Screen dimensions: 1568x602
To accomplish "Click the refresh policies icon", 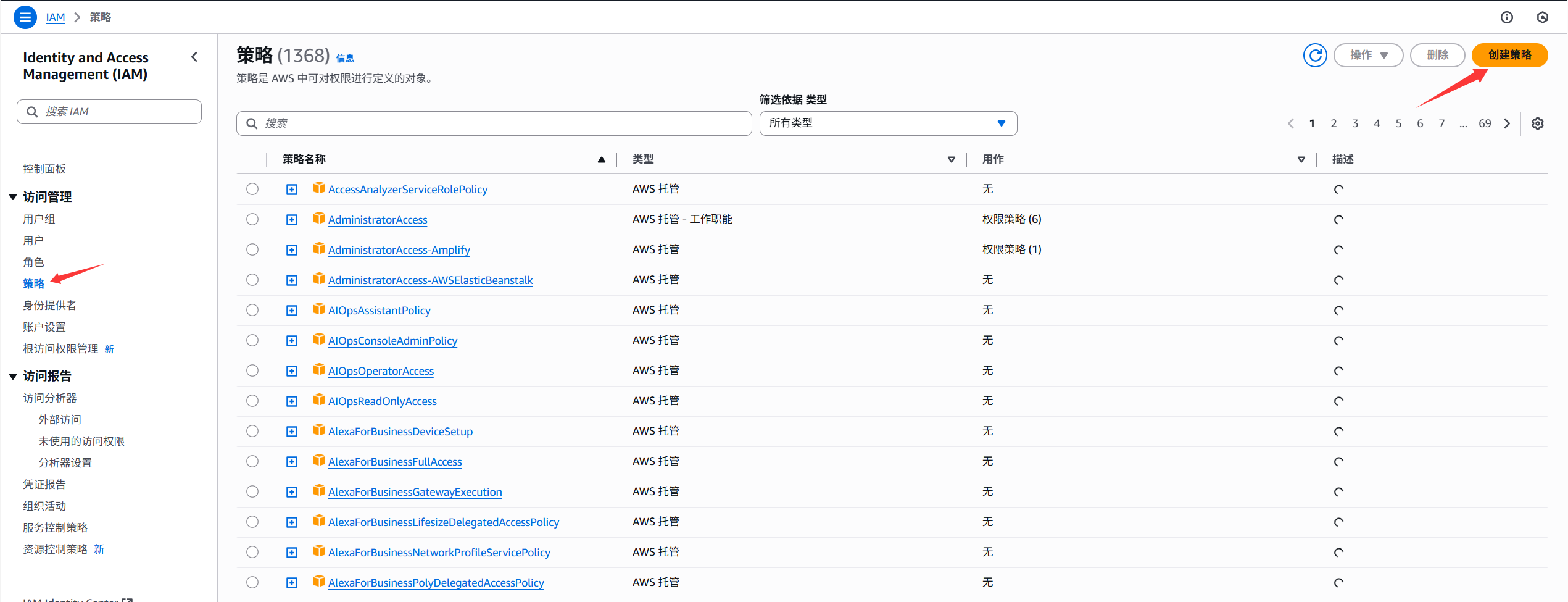I will tap(1315, 56).
